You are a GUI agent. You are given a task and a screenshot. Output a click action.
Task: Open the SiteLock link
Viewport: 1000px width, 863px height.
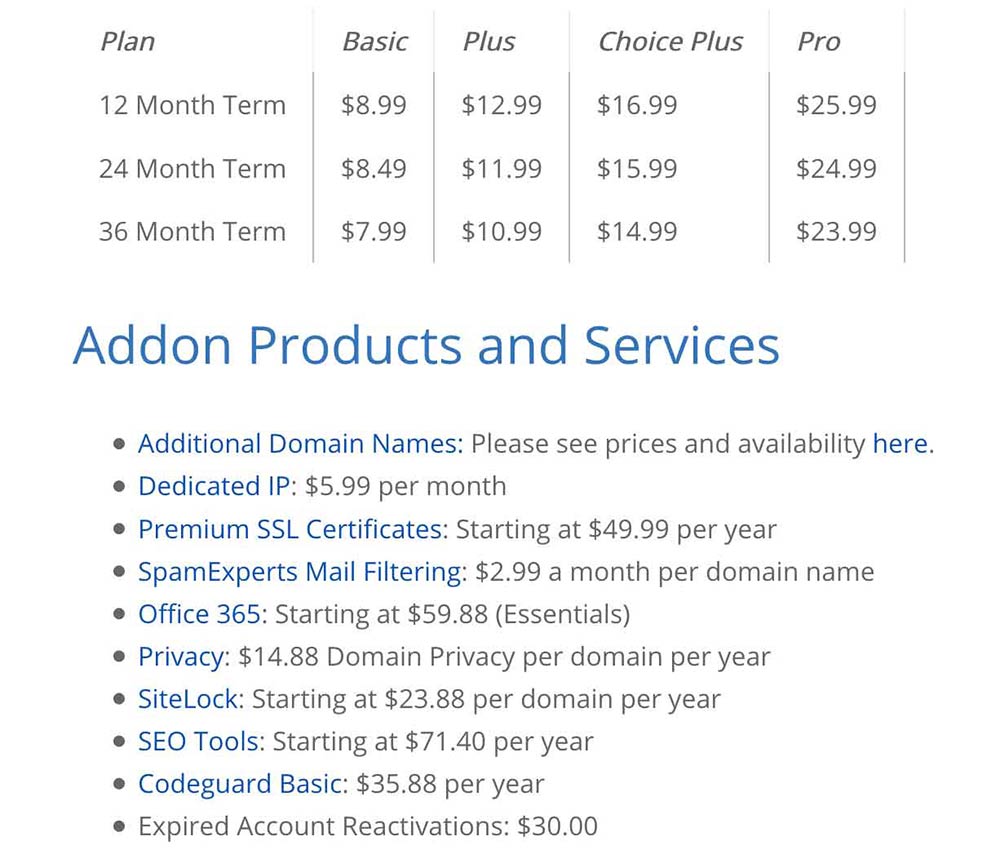[188, 699]
